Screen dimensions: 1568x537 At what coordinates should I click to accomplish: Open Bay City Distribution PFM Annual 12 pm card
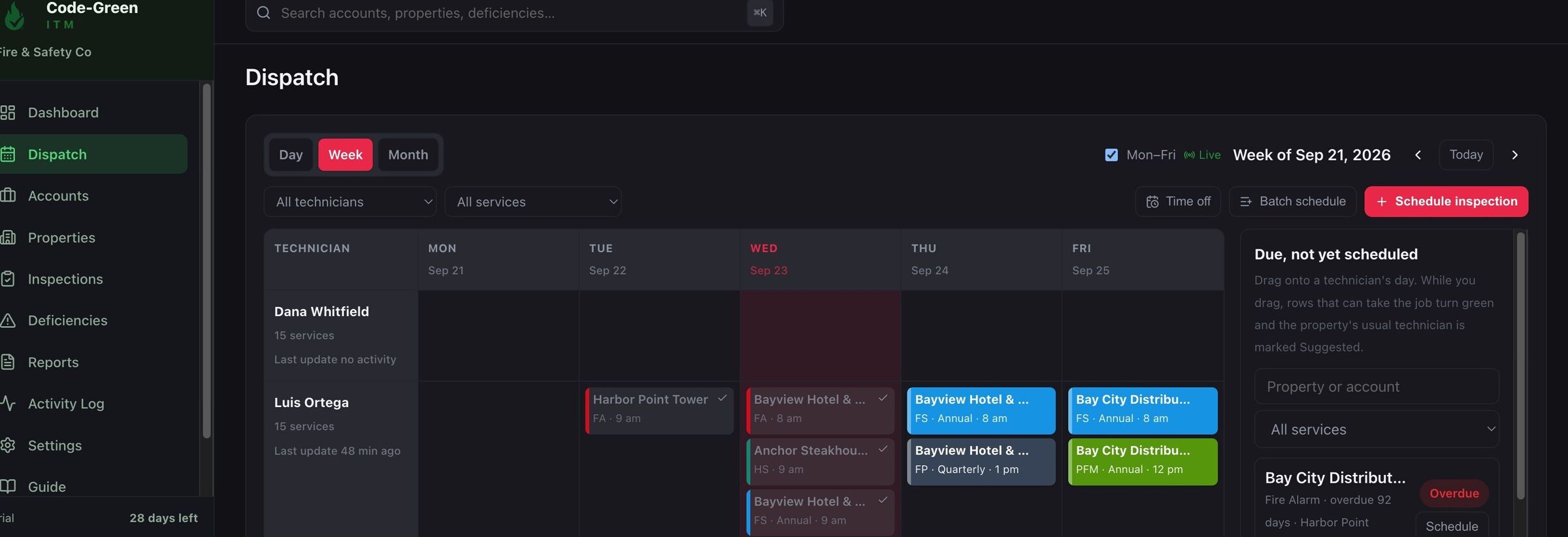tap(1143, 462)
